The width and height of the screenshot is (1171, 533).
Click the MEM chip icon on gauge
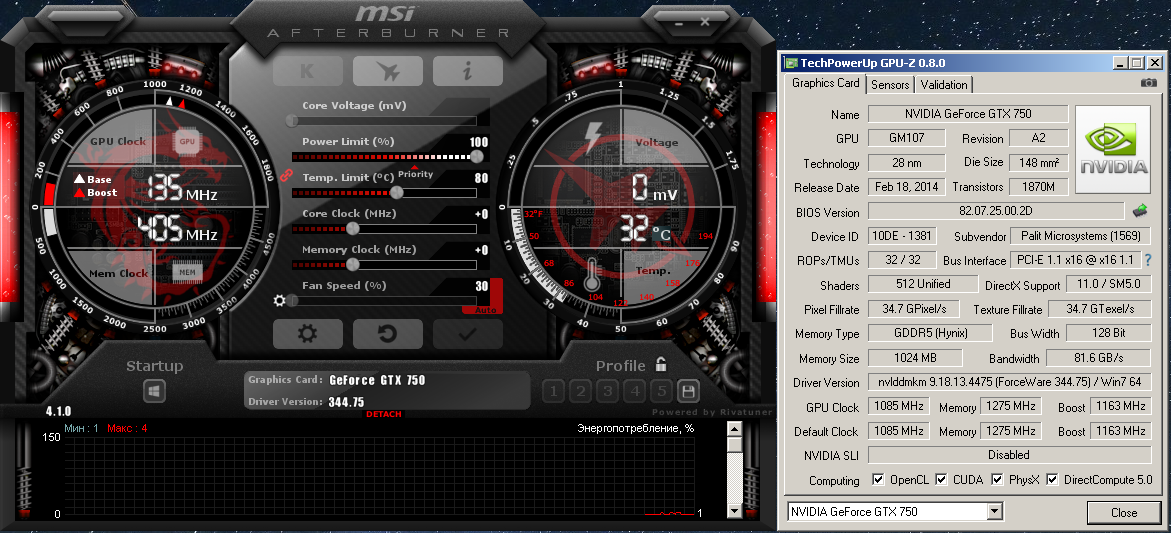[x=187, y=273]
